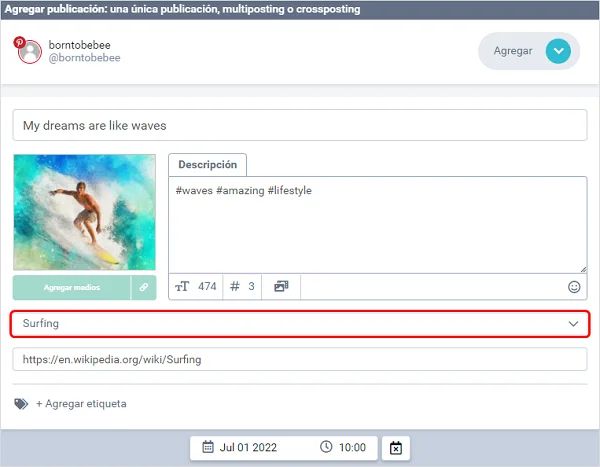Click the hashtag counter icon
This screenshot has width=600, height=467.
coord(235,287)
